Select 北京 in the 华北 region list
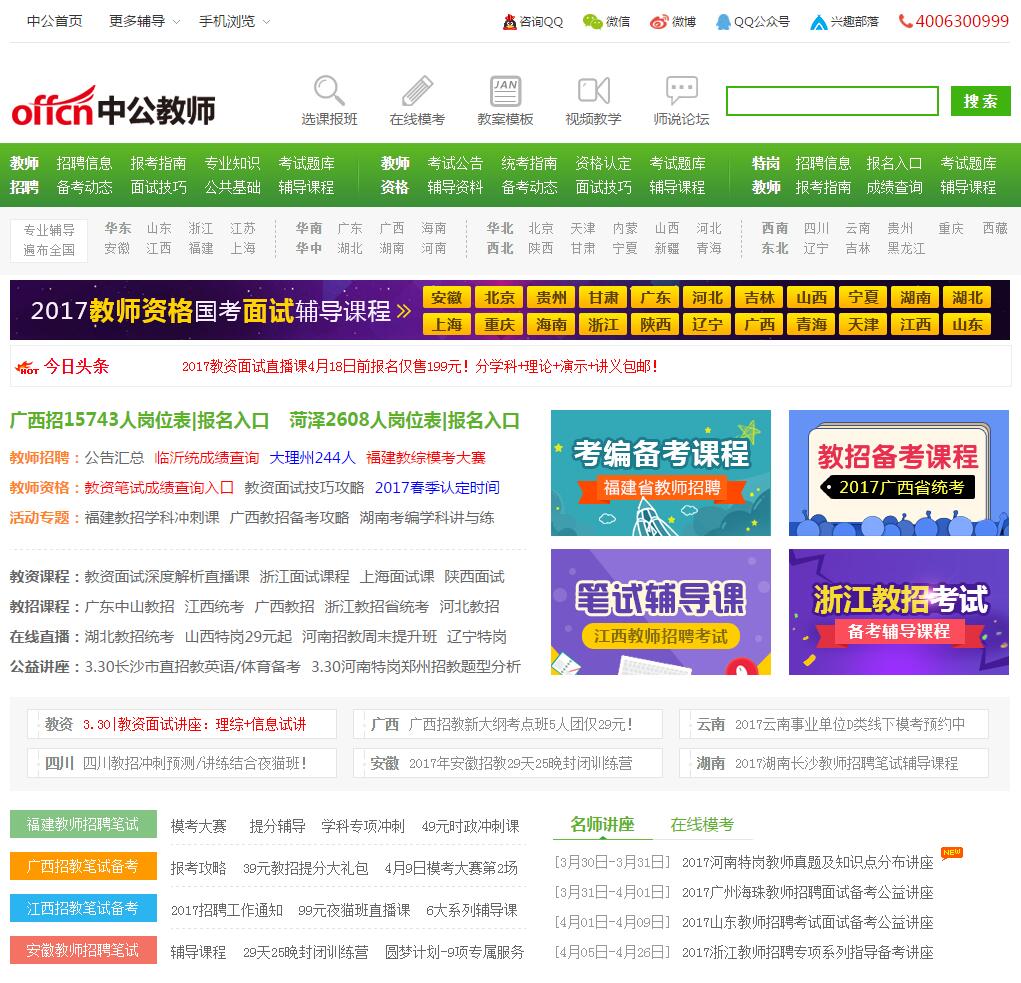1021x983 pixels. pos(540,228)
